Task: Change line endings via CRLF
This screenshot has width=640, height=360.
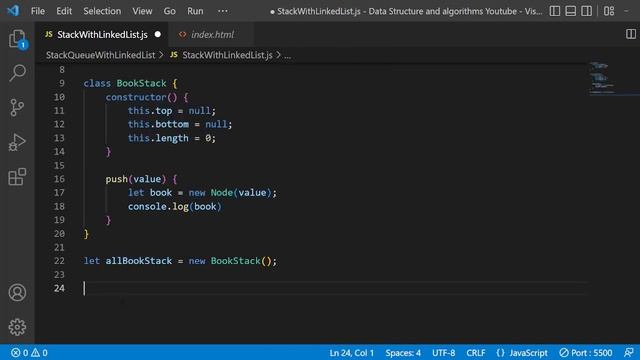Action: 476,353
